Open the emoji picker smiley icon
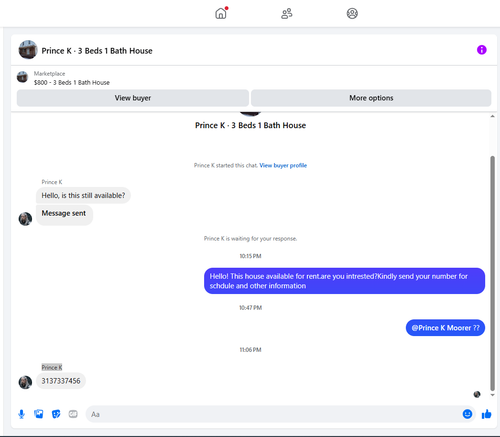 (467, 414)
